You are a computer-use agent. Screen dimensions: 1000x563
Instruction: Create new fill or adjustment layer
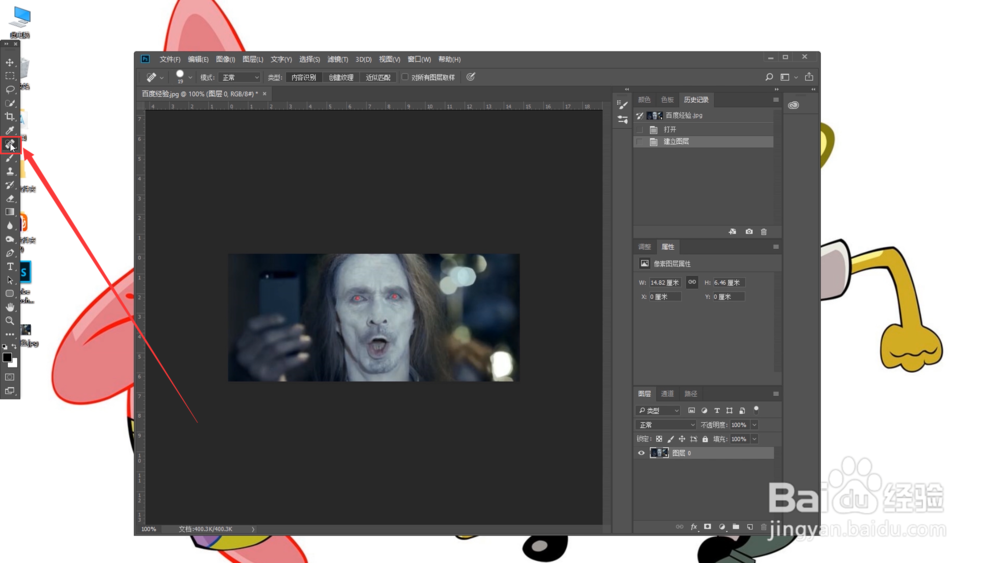(721, 527)
